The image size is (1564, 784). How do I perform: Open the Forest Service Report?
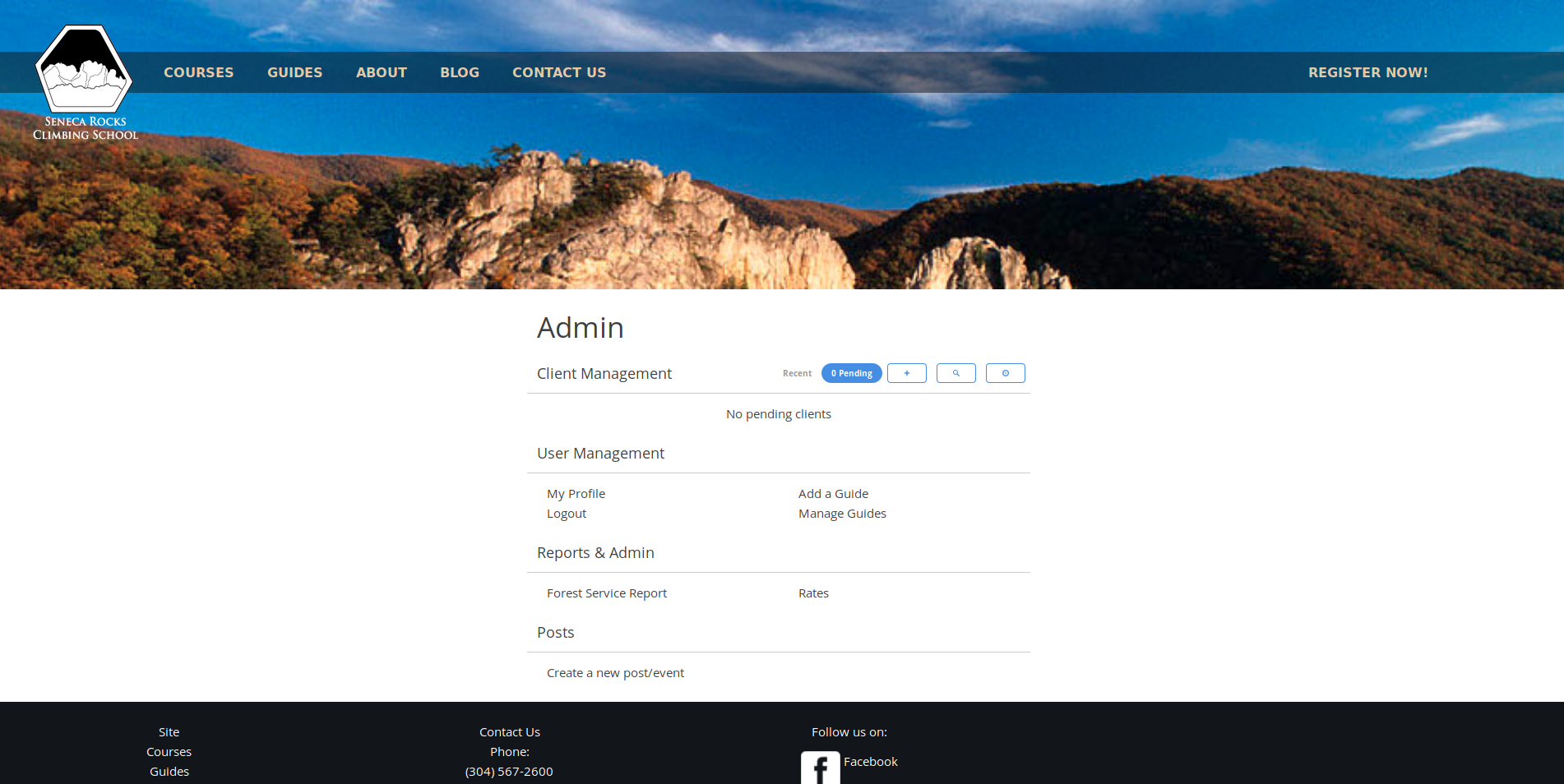[607, 593]
